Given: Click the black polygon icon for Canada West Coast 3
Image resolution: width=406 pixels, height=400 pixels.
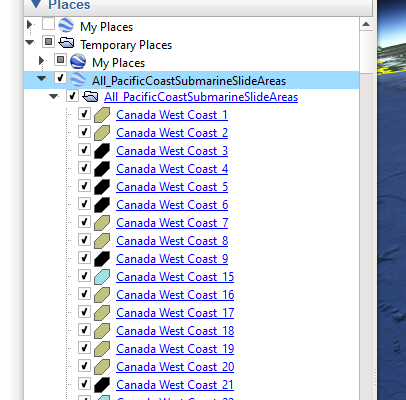Looking at the screenshot, I should point(102,151).
